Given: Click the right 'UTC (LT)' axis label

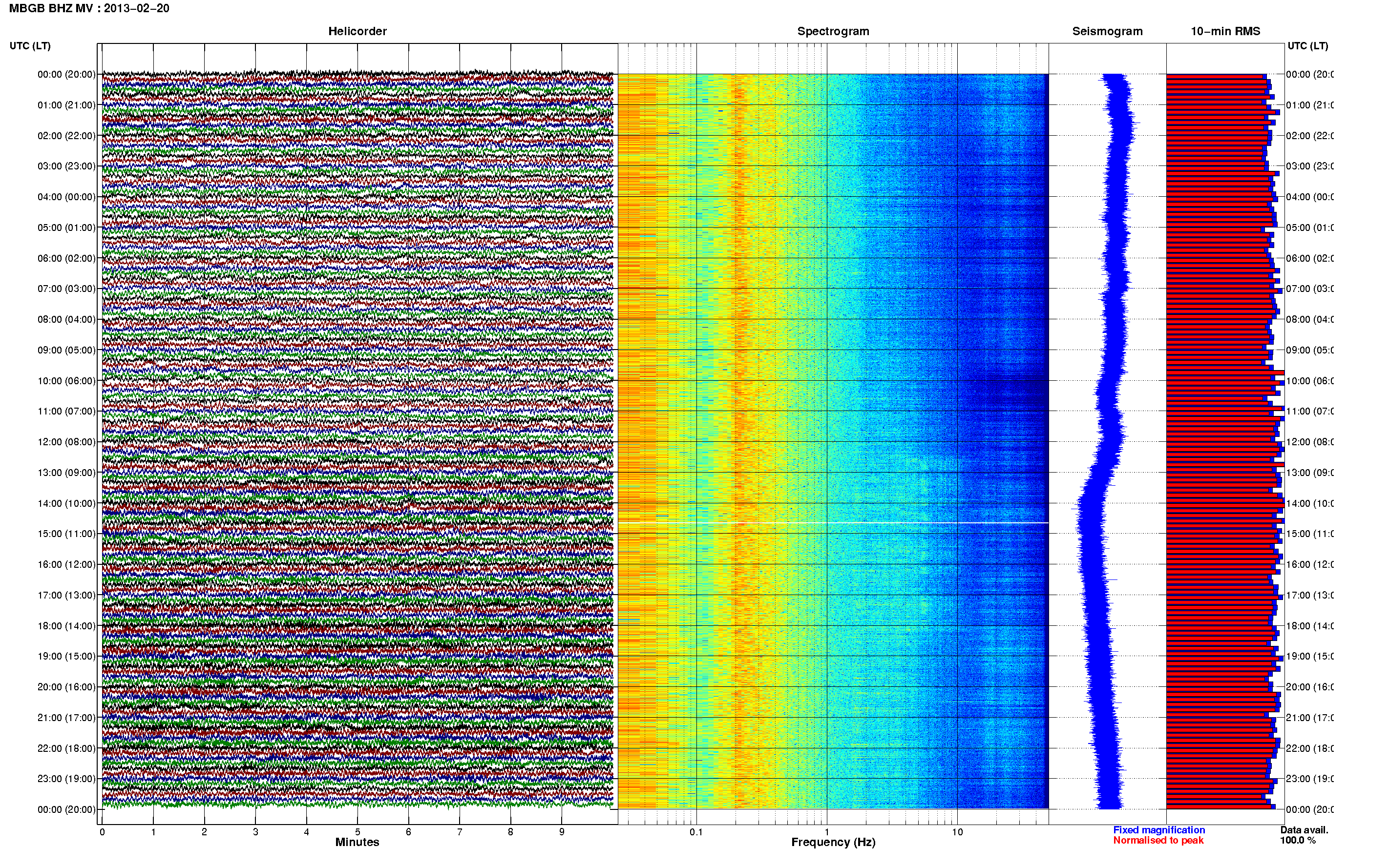Looking at the screenshot, I should [x=1307, y=46].
